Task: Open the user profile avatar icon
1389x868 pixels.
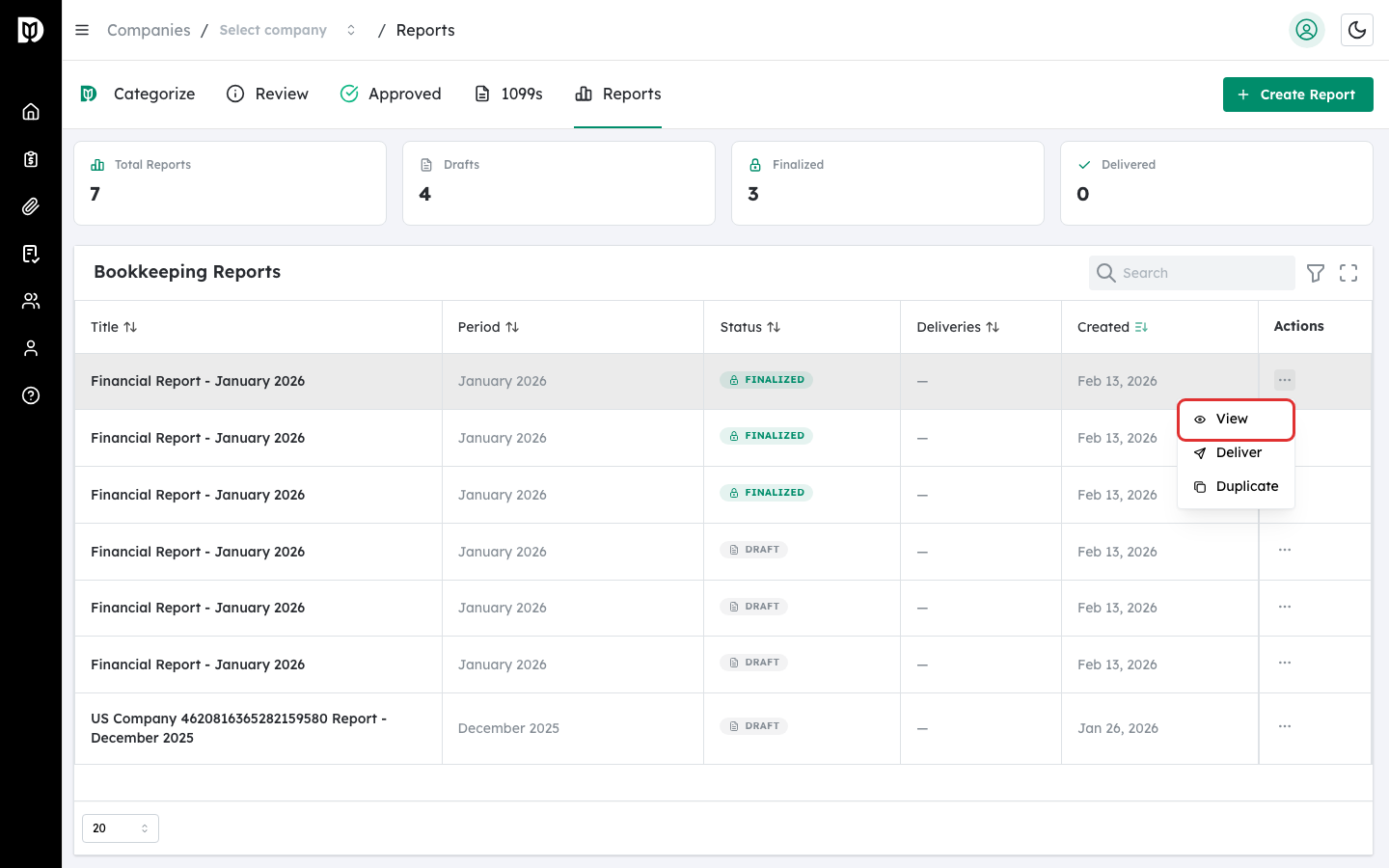Action: [1306, 30]
